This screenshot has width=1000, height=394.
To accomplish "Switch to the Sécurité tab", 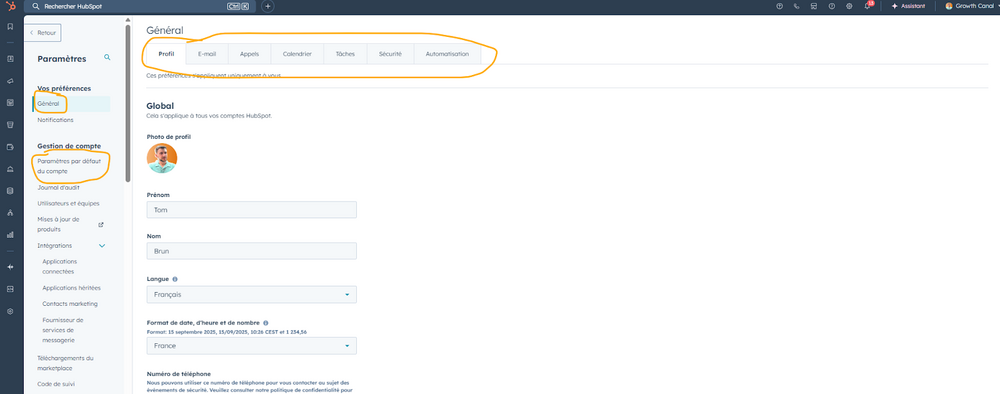I will point(390,54).
